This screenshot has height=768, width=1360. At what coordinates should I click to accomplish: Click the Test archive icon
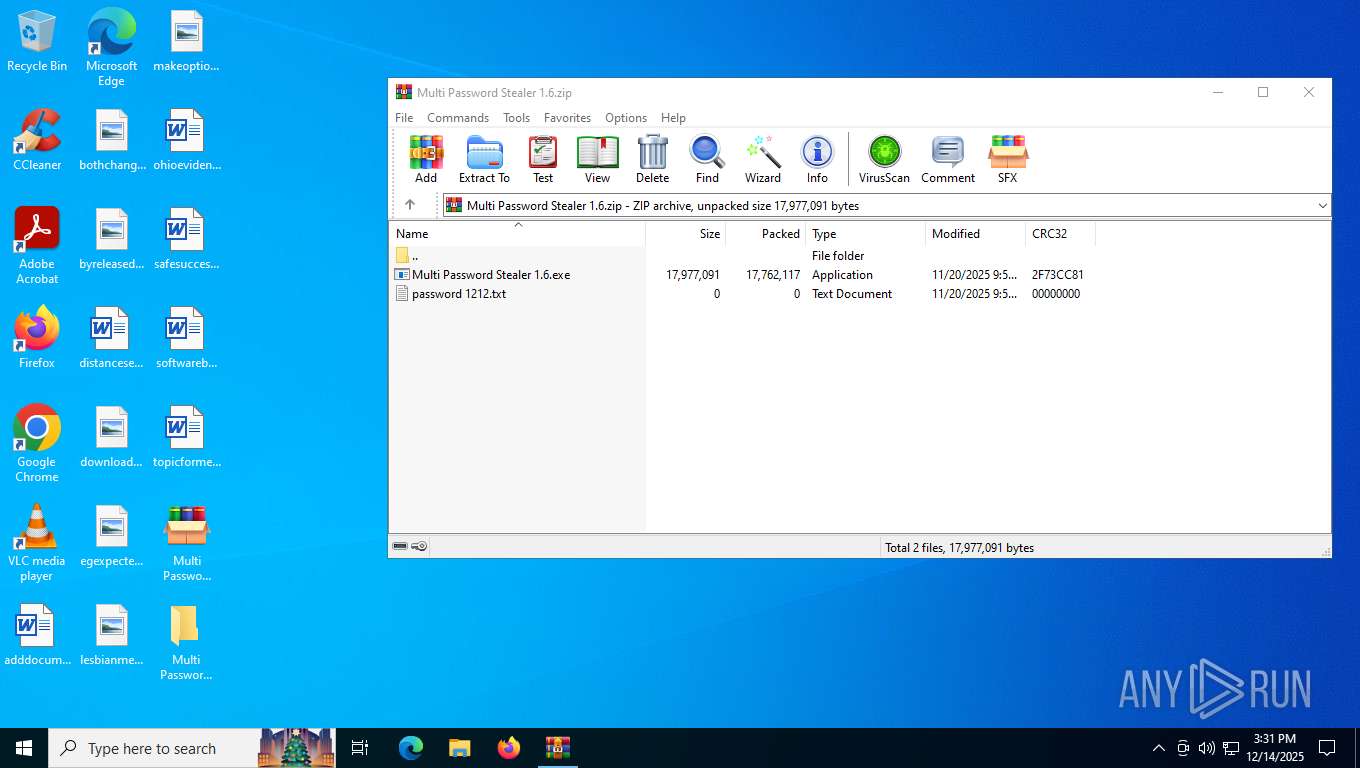[x=543, y=160]
